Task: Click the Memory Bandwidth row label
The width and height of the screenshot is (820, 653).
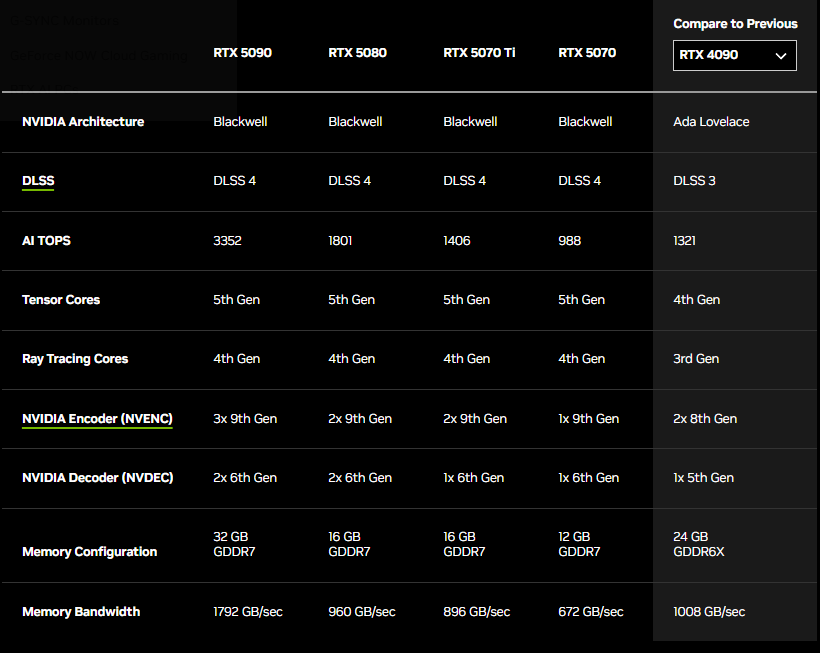Action: (81, 612)
